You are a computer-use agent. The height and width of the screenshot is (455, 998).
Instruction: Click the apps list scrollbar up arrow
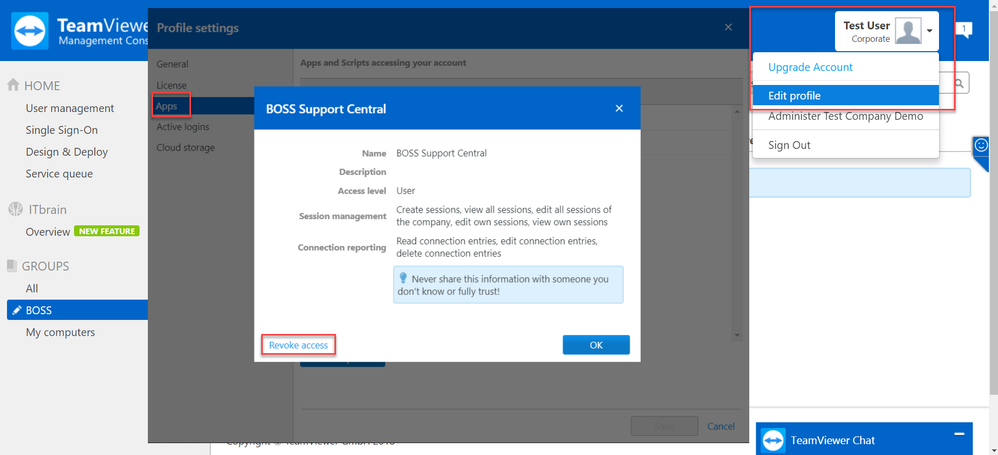[737, 111]
